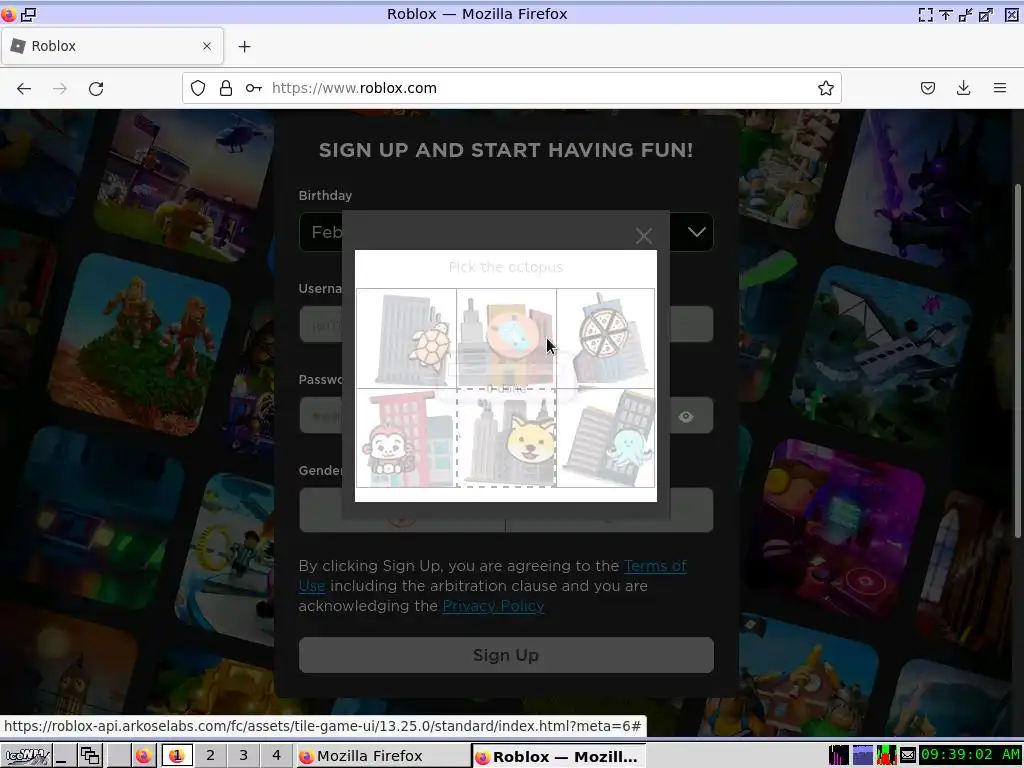Open the window menu Firefox icon
The height and width of the screenshot is (768, 1024).
[8, 14]
